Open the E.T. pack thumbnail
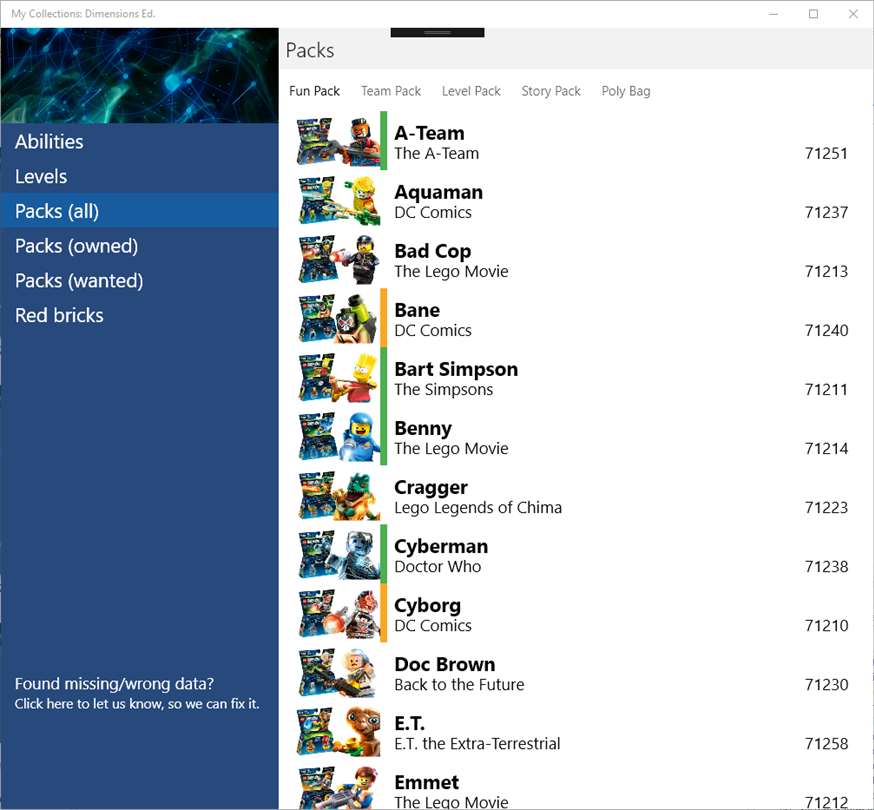This screenshot has height=810, width=874. (x=338, y=732)
